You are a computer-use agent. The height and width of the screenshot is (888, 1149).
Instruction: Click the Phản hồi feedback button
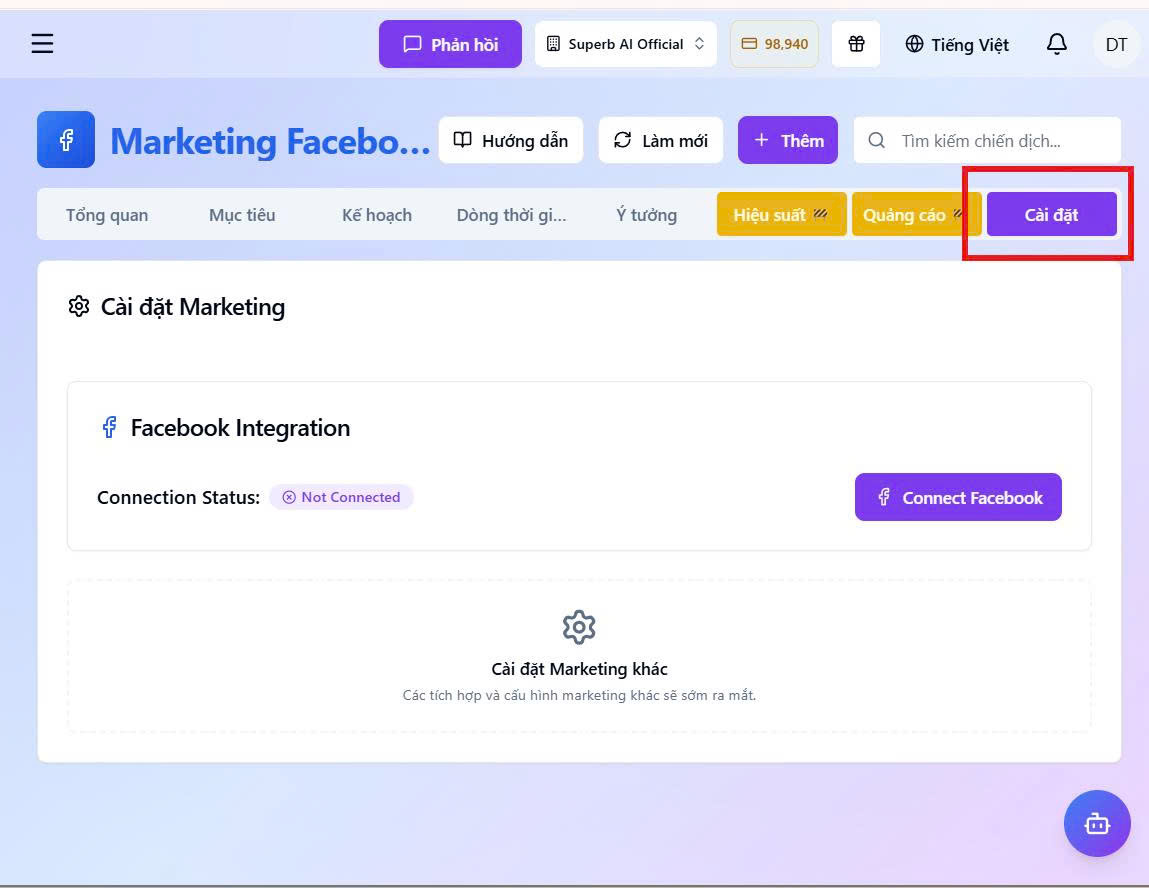click(x=450, y=44)
